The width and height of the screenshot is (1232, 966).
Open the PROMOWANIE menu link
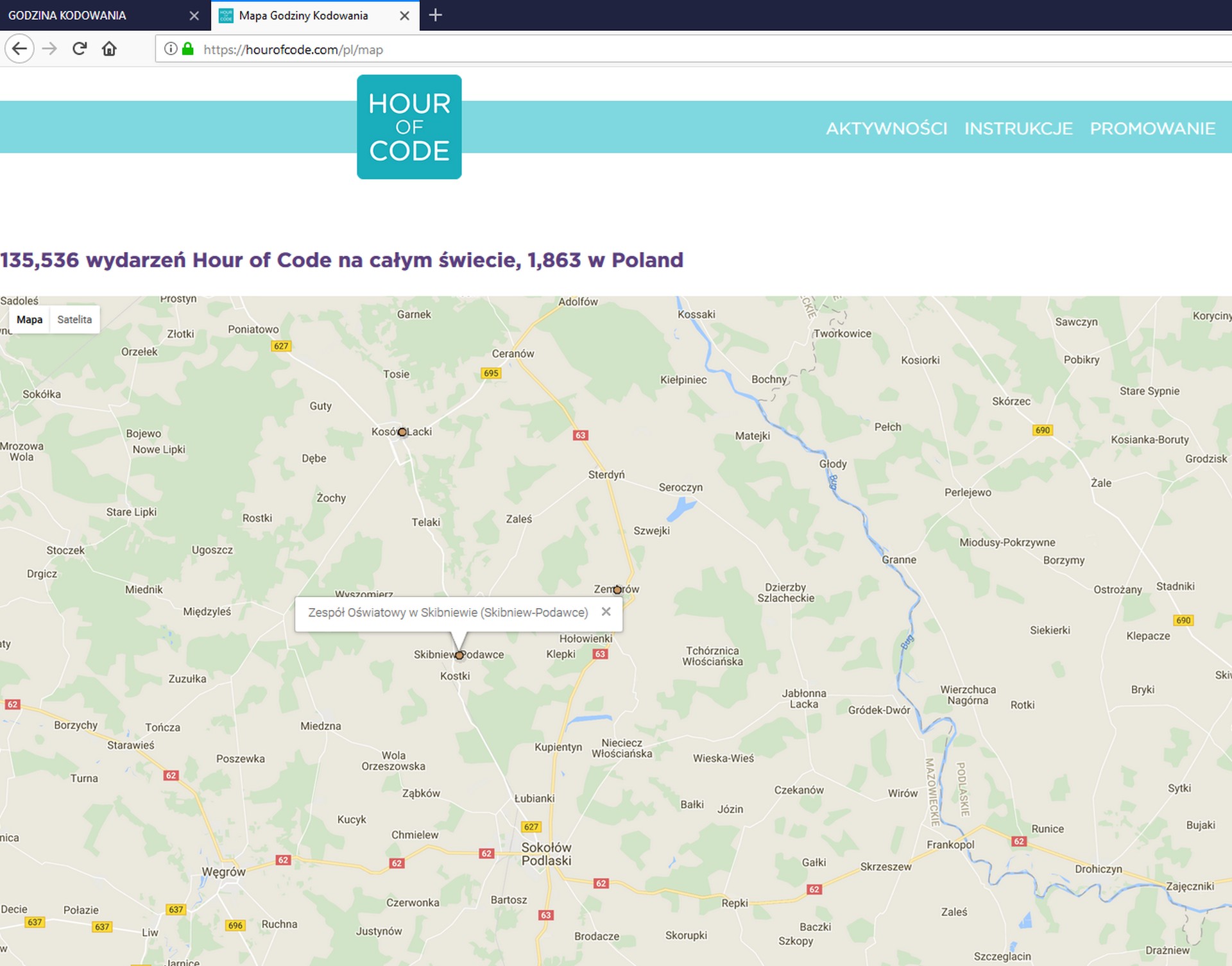(1152, 128)
